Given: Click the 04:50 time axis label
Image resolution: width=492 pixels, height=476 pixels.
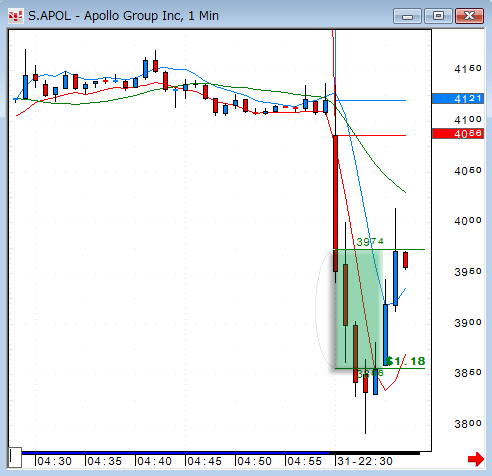Looking at the screenshot, I should coord(254,461).
